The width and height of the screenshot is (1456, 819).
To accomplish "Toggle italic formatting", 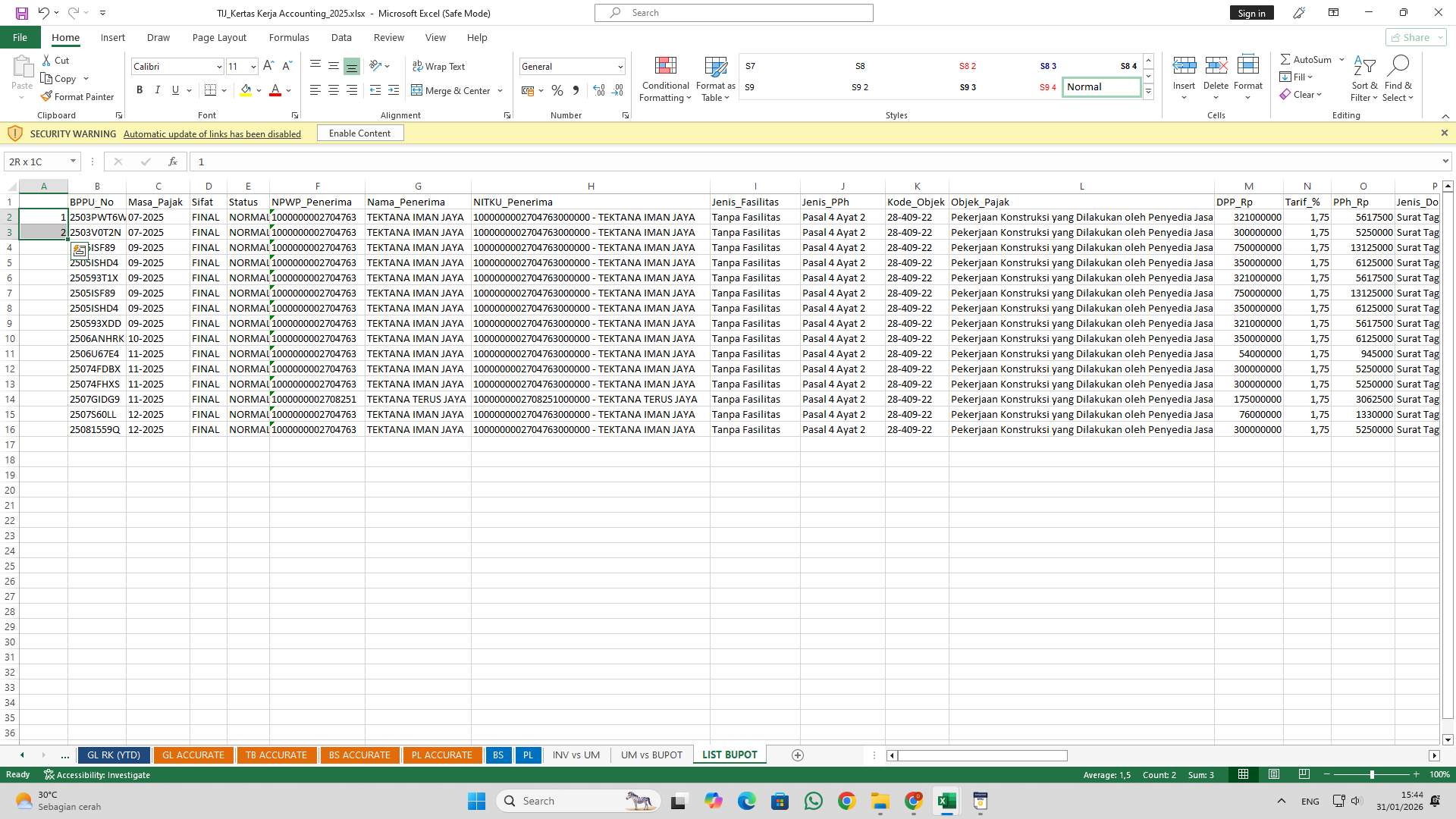I will click(158, 89).
